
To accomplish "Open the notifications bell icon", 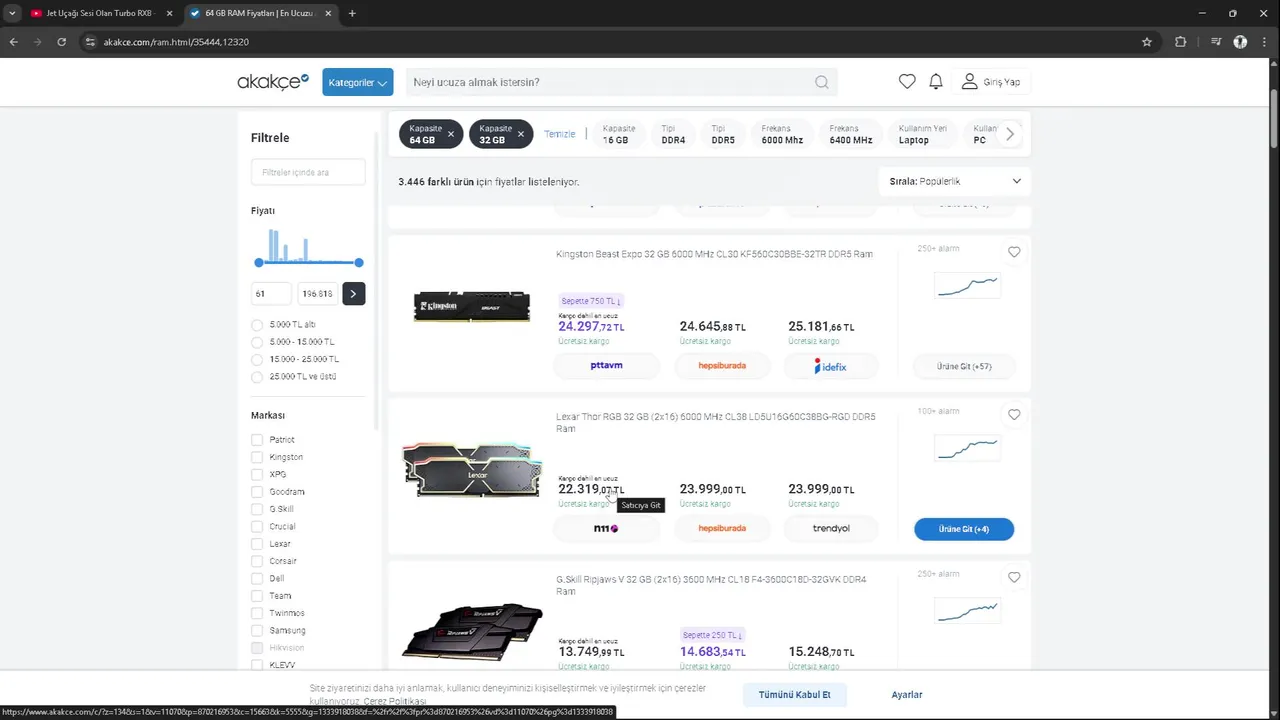I will point(936,82).
